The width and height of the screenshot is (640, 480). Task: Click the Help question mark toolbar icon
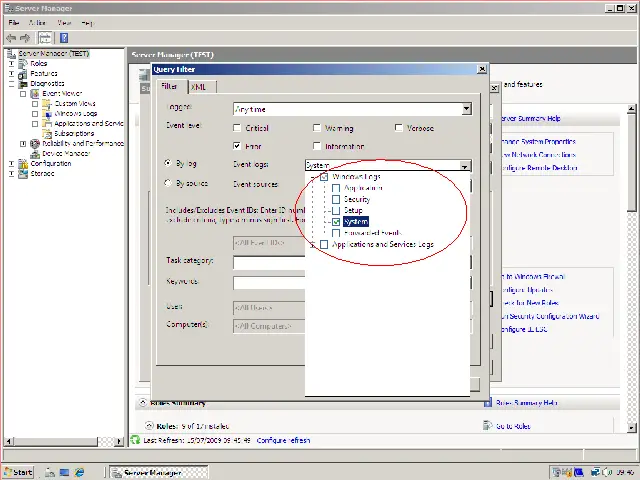click(x=64, y=38)
